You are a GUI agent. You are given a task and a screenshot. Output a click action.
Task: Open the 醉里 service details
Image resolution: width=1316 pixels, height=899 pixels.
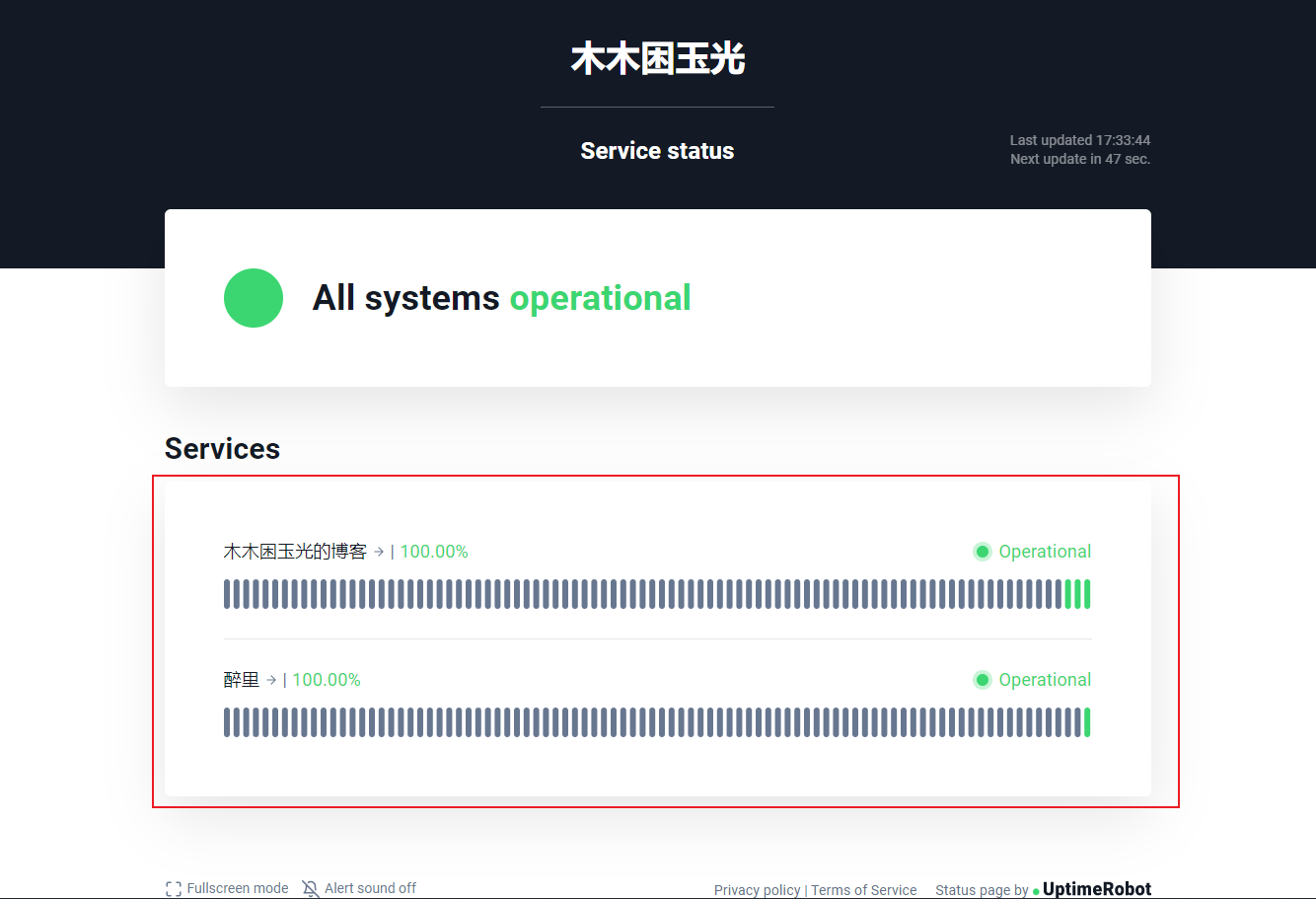(242, 680)
